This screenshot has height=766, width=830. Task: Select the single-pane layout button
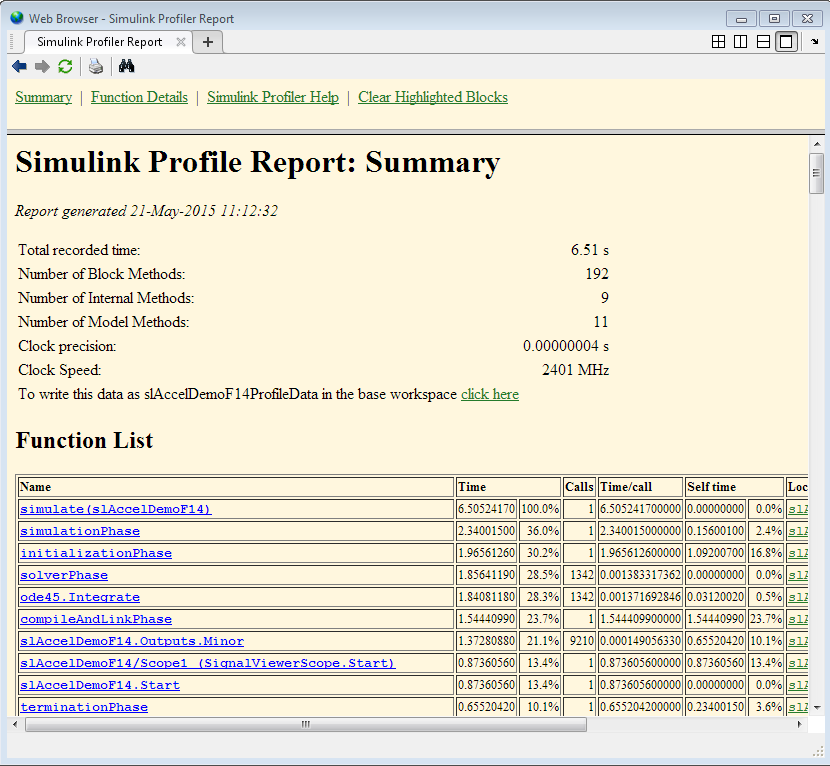(x=786, y=42)
